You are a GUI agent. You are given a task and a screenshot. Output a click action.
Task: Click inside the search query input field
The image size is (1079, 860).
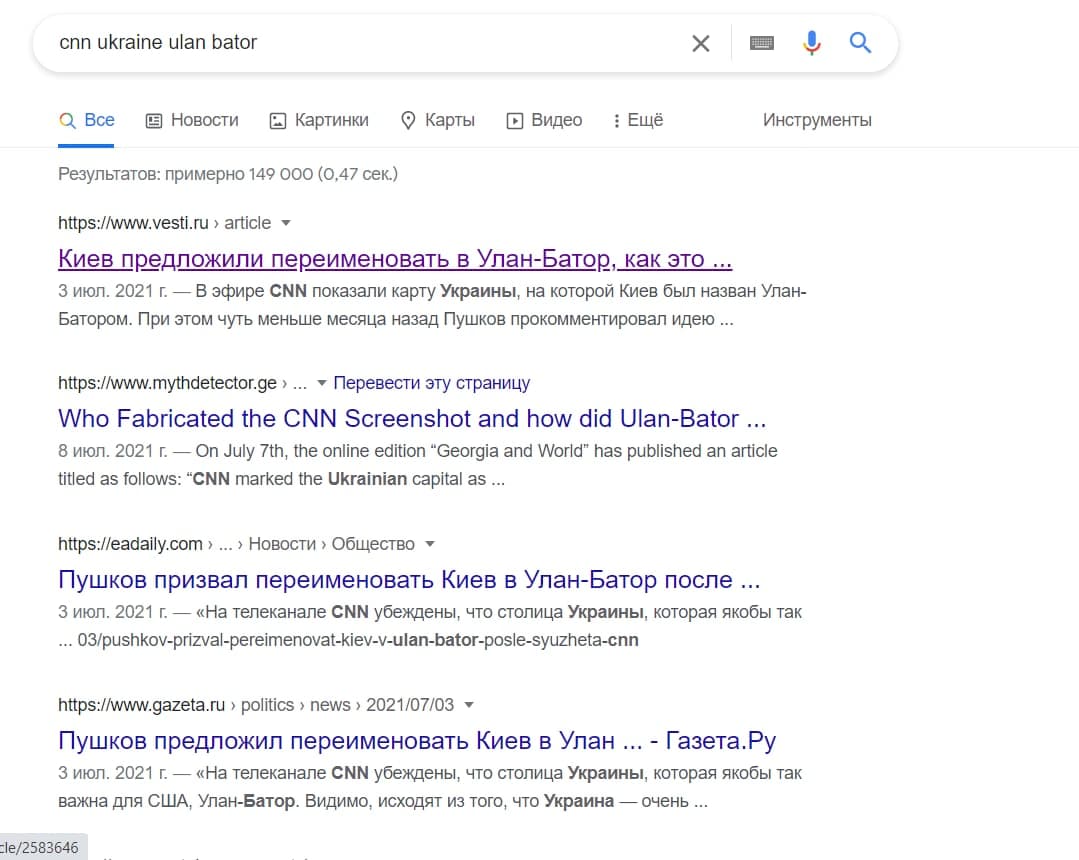pyautogui.click(x=300, y=43)
